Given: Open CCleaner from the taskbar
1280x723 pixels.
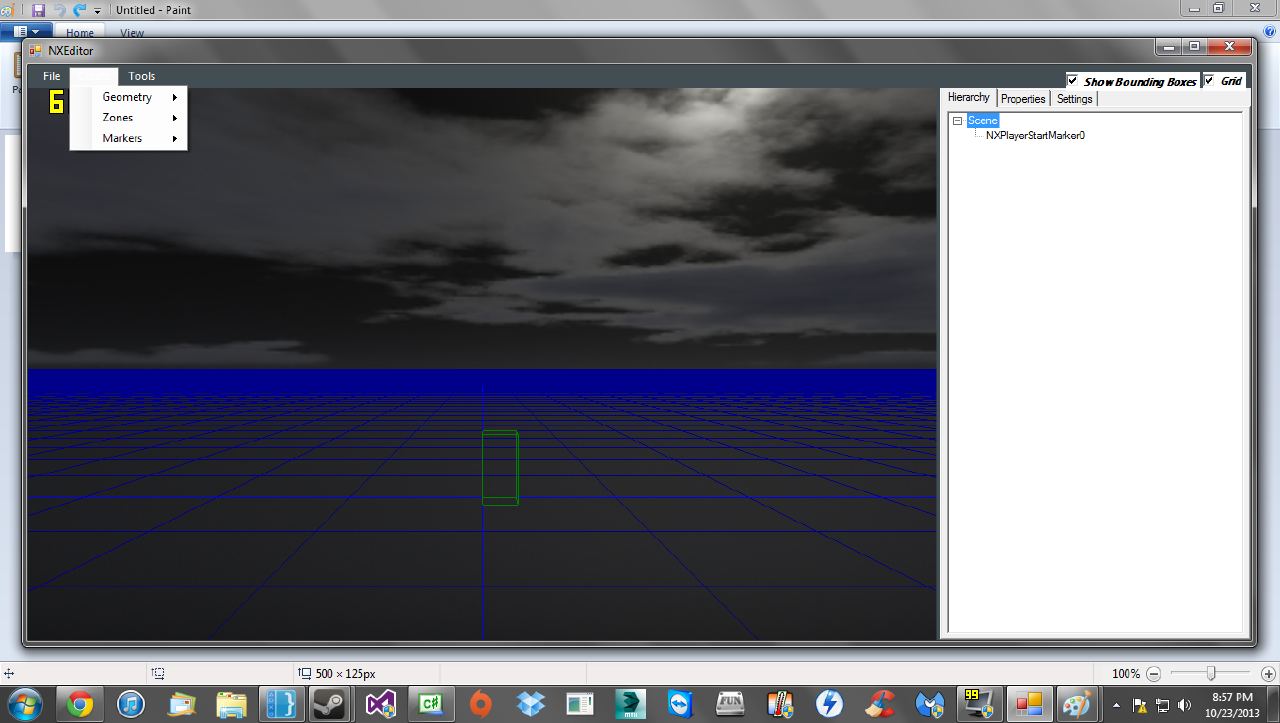Looking at the screenshot, I should point(879,705).
